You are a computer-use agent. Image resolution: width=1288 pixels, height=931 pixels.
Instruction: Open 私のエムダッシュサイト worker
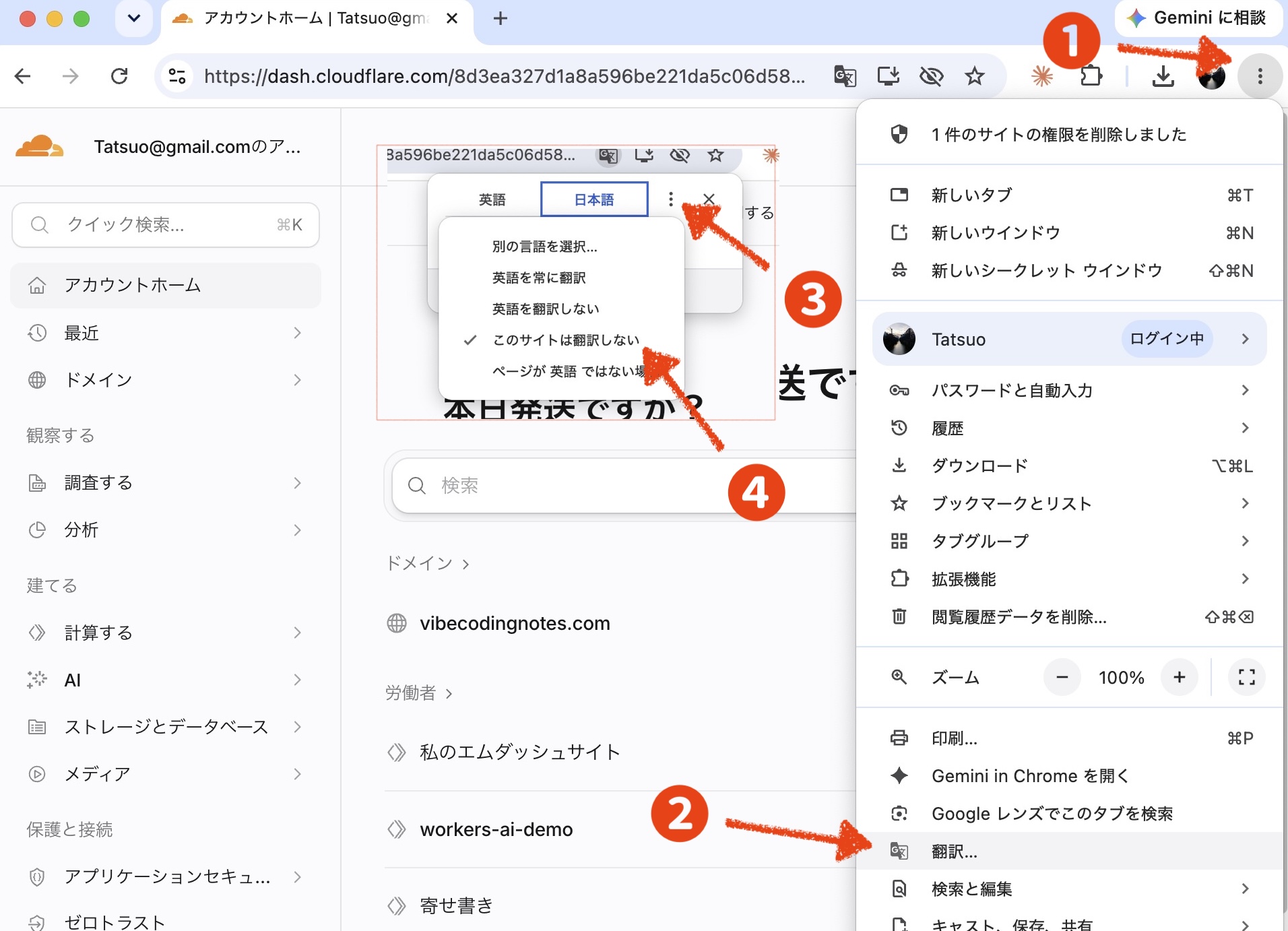(x=519, y=752)
